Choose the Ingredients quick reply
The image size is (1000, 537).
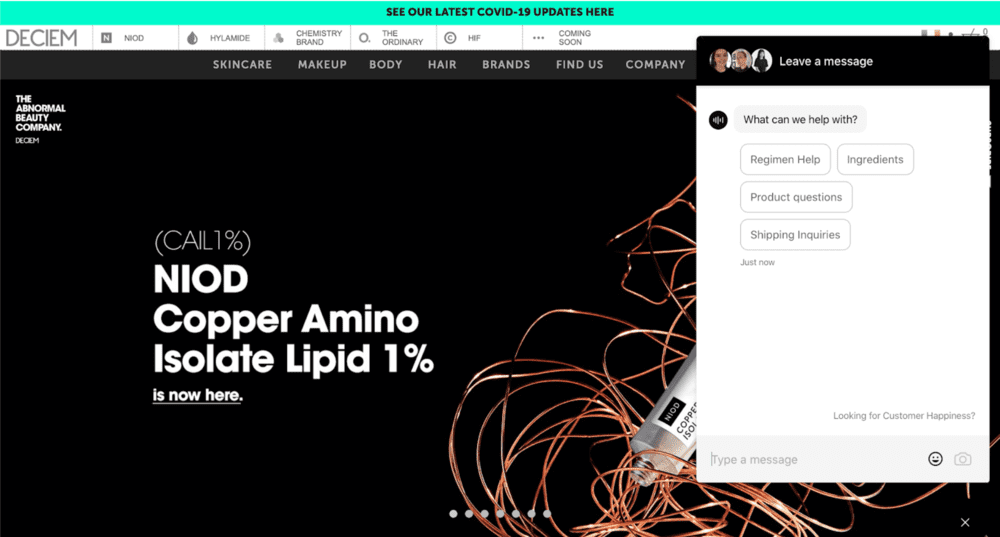click(875, 159)
